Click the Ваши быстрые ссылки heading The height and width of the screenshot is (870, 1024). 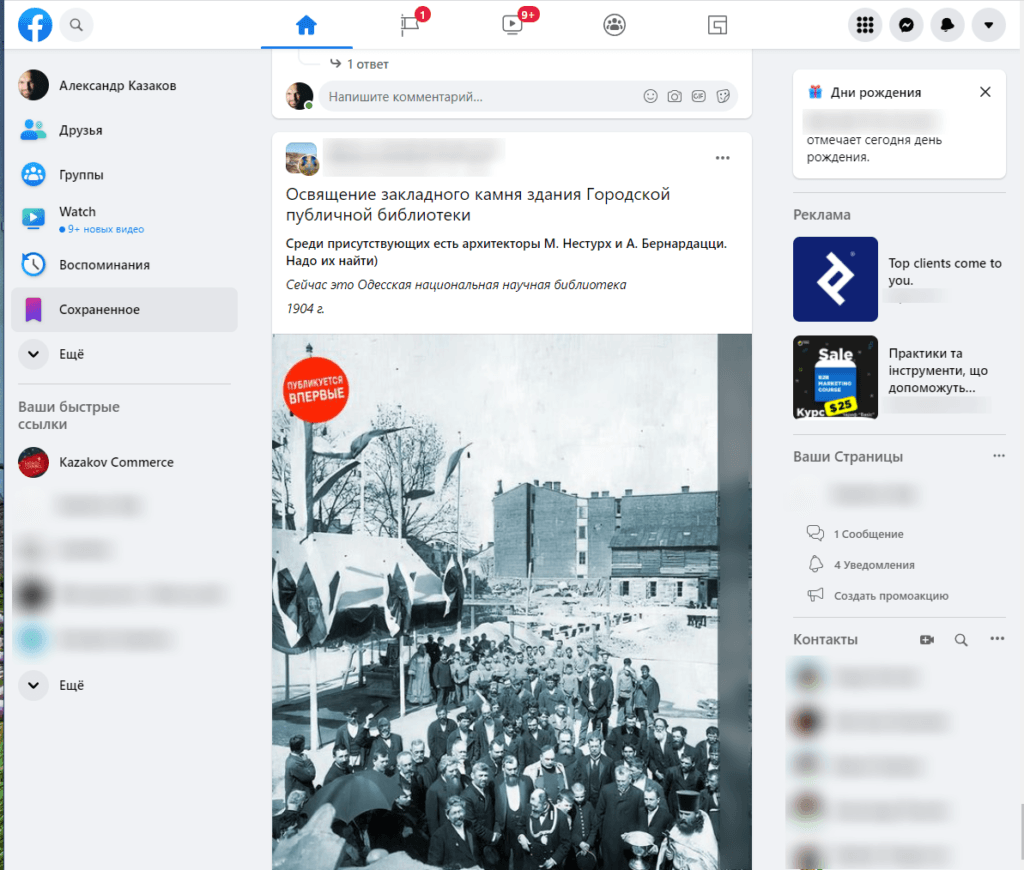click(x=69, y=415)
